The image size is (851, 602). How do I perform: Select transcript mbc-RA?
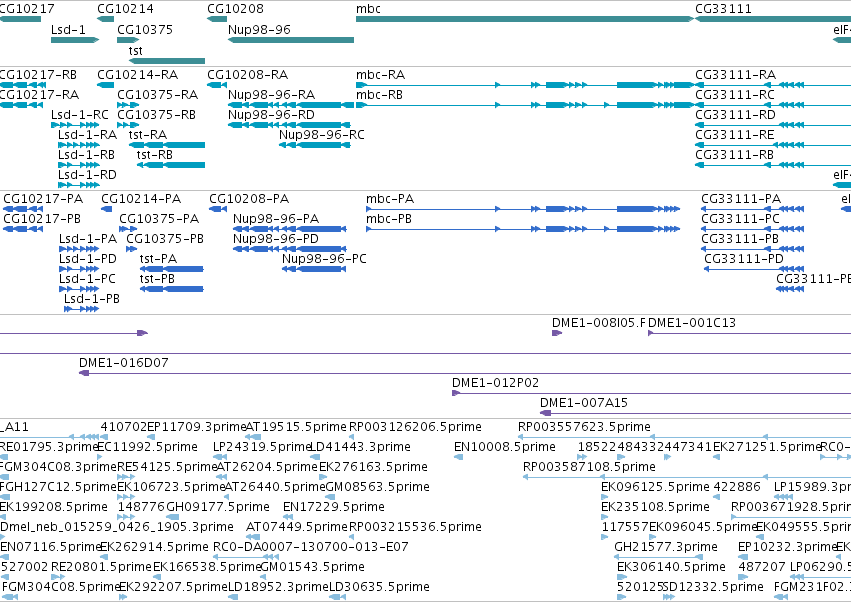click(x=525, y=85)
